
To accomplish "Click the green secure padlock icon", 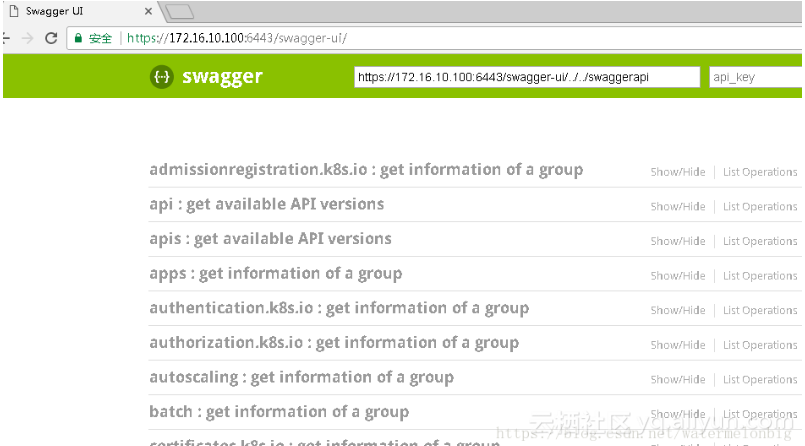I will tap(78, 38).
